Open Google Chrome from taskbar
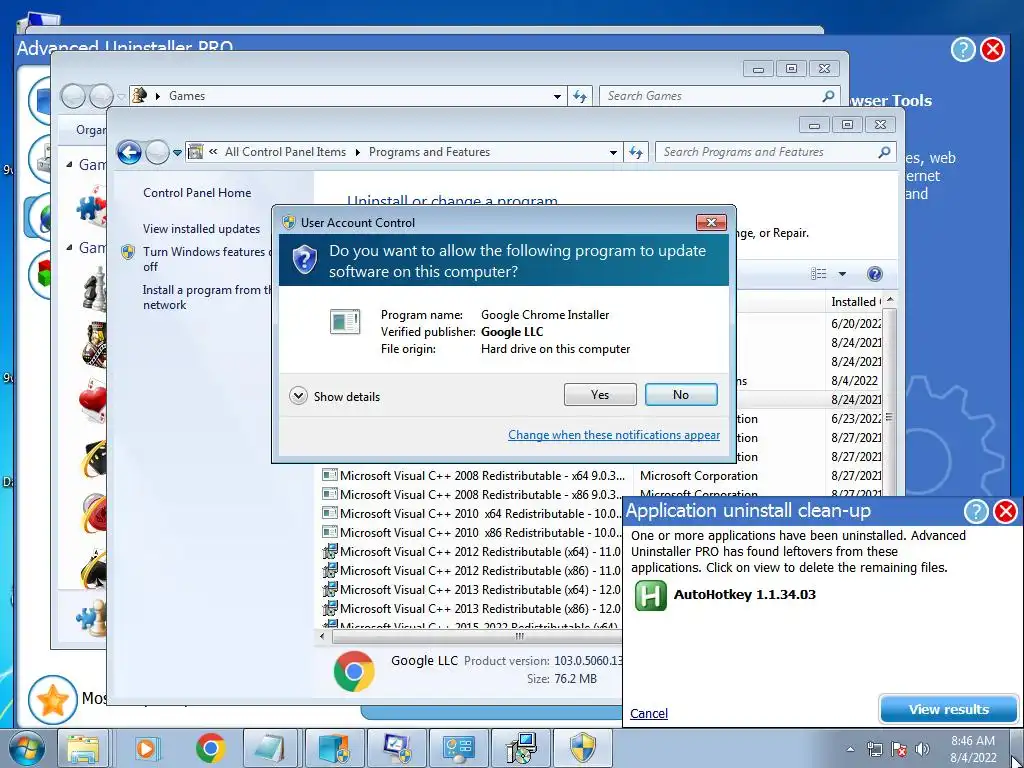 click(x=210, y=748)
